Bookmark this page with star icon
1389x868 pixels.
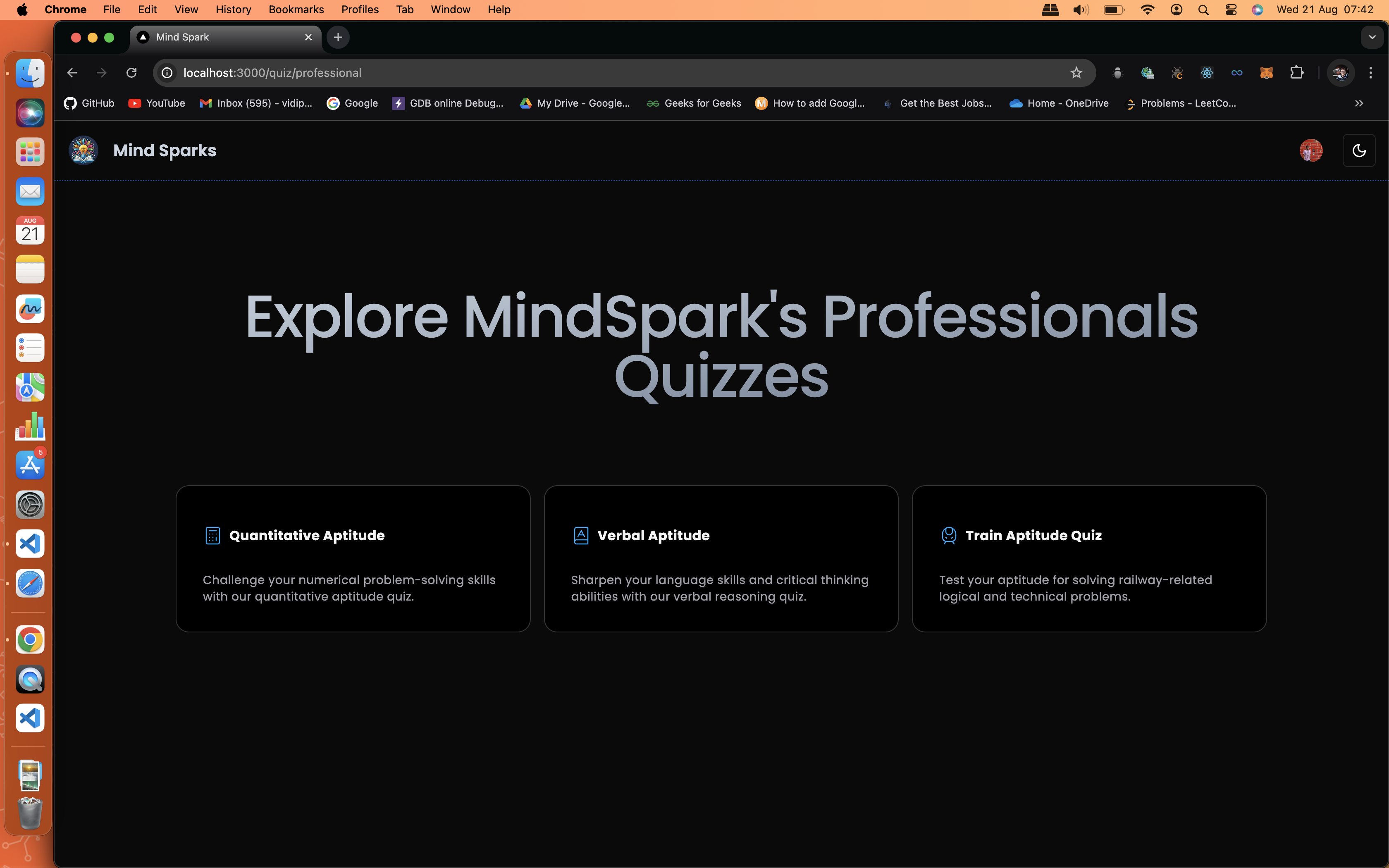1076,73
